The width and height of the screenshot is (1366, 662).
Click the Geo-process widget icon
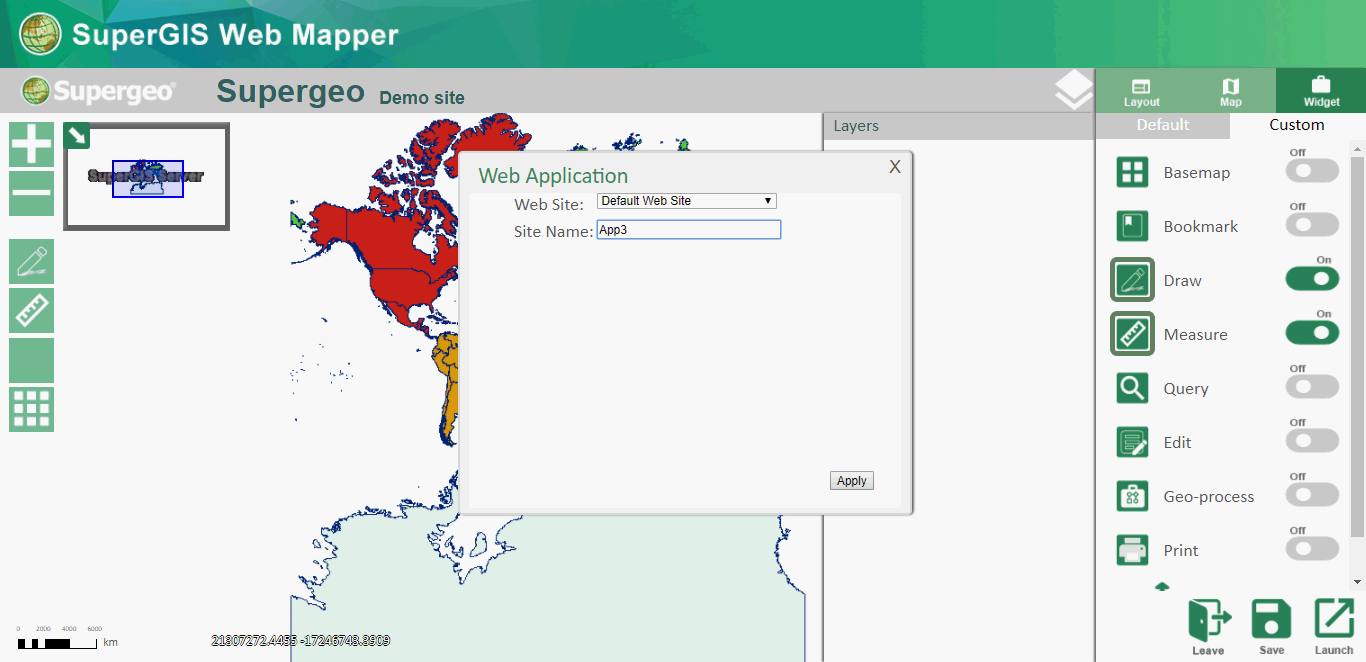click(1132, 496)
